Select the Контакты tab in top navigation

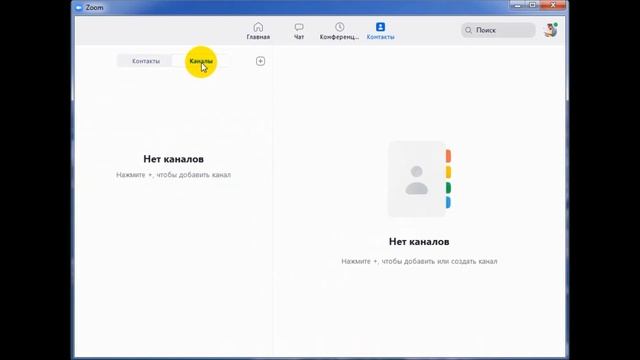pos(380,31)
